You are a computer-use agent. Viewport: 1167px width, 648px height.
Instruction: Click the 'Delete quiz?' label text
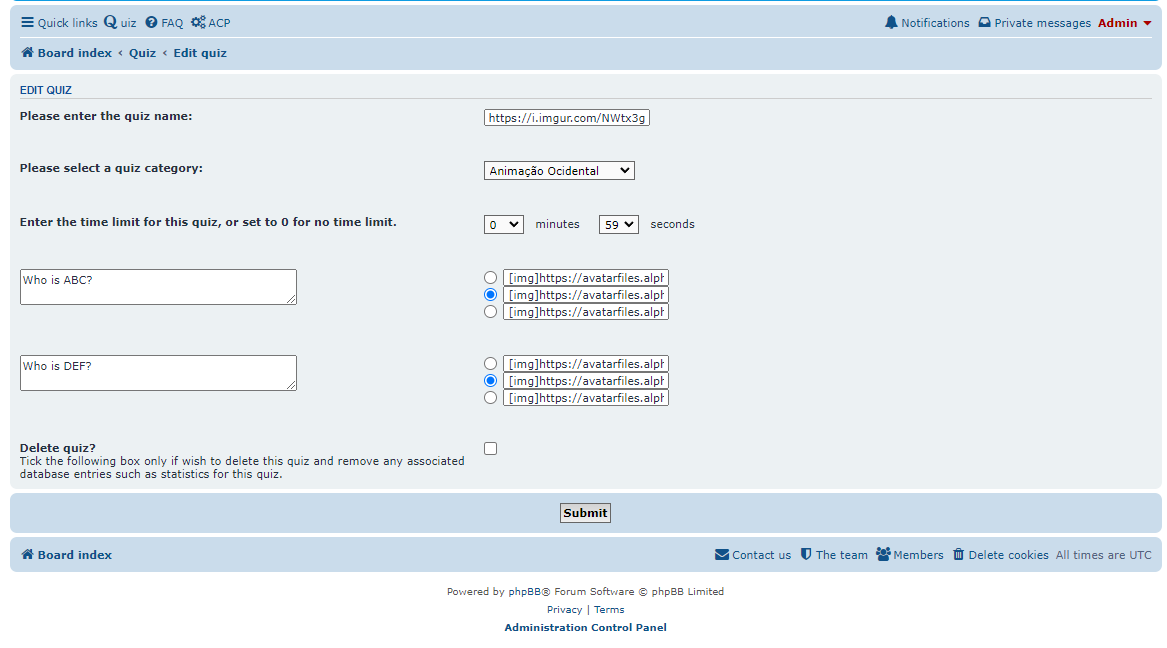pos(57,448)
